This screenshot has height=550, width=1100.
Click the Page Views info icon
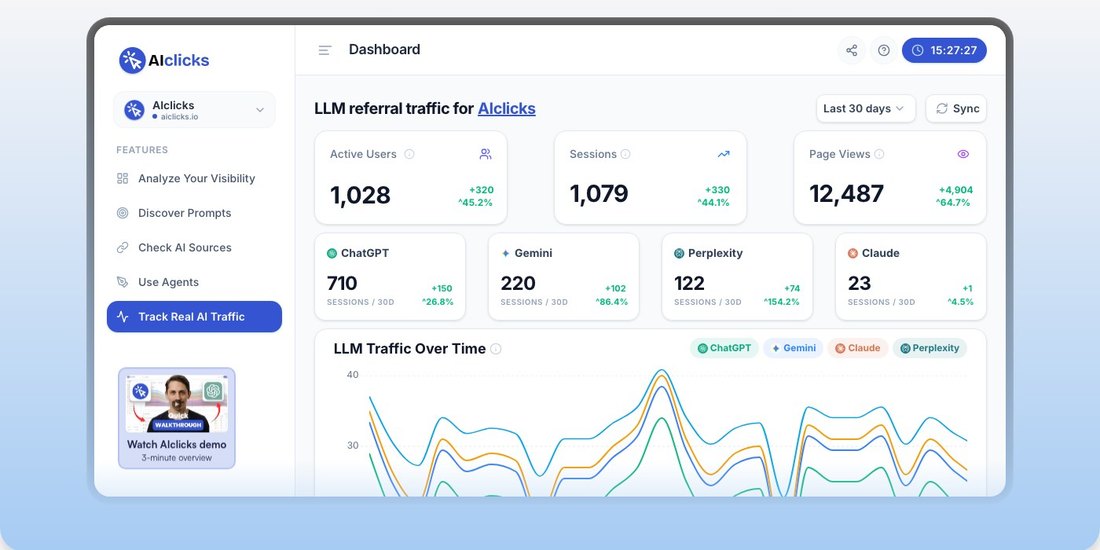point(879,154)
